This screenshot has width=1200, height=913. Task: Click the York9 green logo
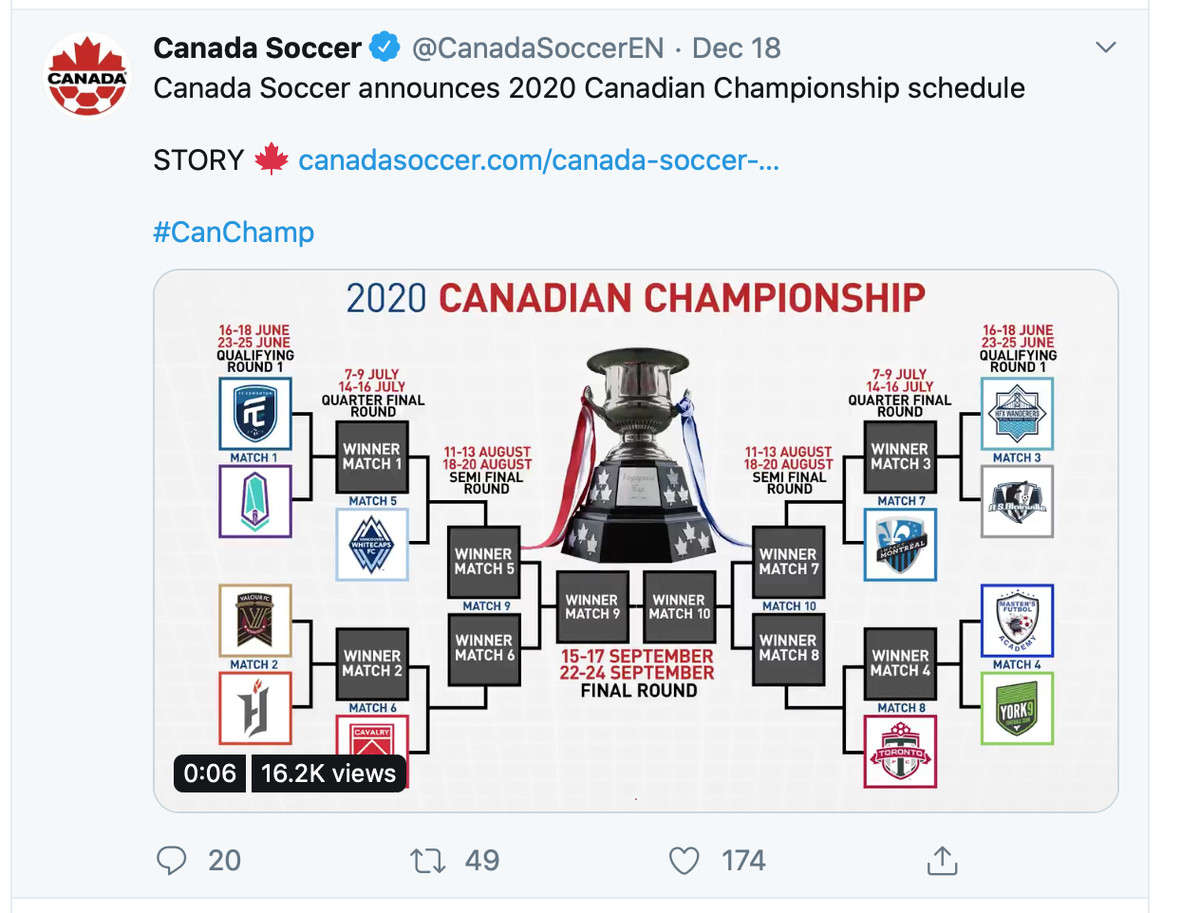[x=1016, y=708]
